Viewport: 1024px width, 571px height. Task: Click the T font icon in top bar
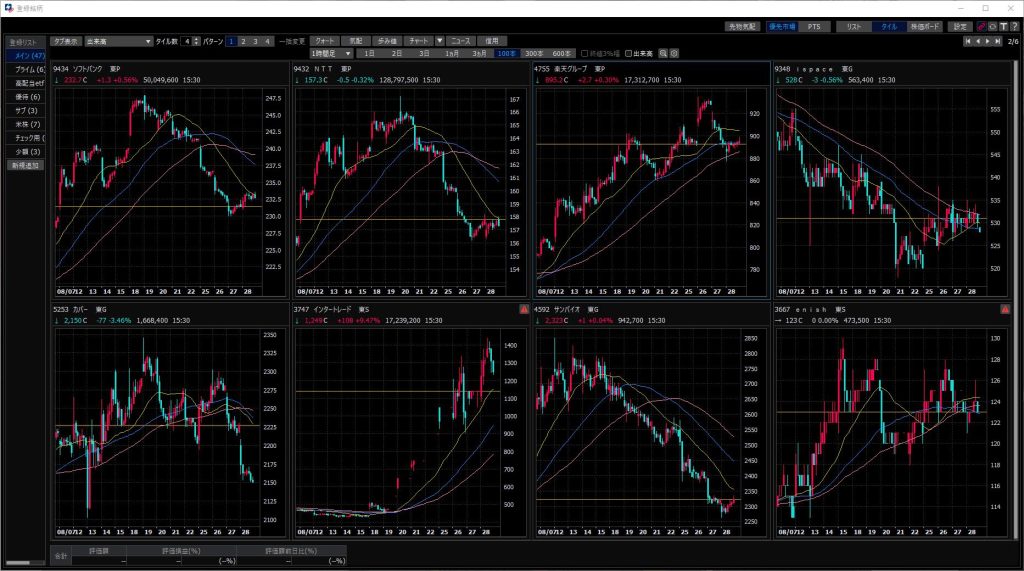[1002, 26]
